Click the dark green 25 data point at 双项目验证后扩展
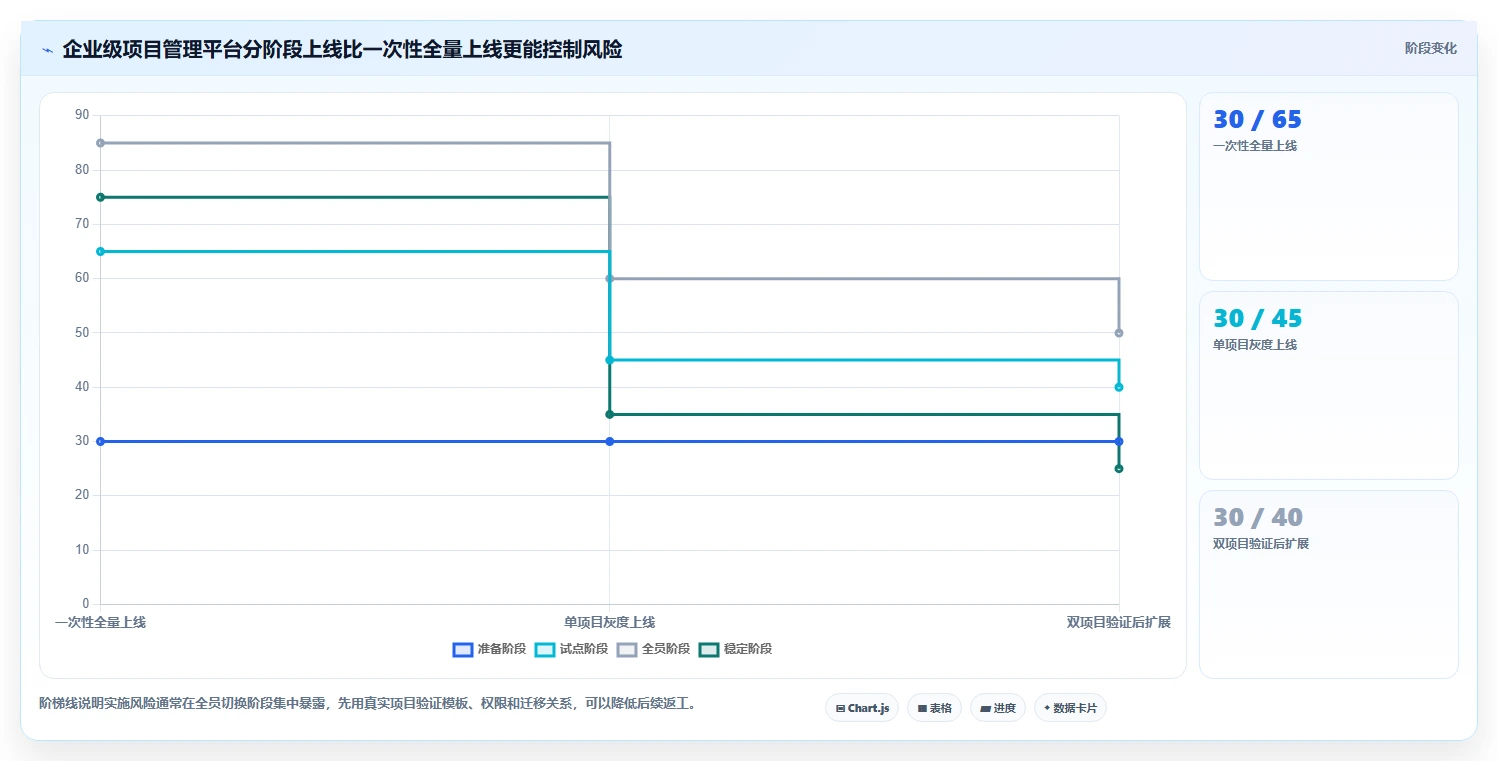Screen dimensions: 1498x761 pos(1119,468)
